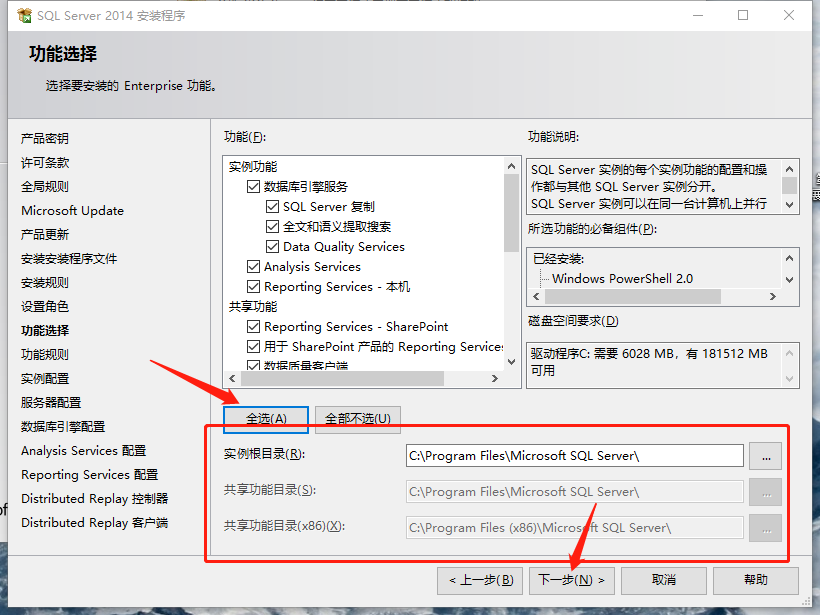The height and width of the screenshot is (615, 820).
Task: Click the 共享功能目录(S) path field
Action: [x=575, y=492]
